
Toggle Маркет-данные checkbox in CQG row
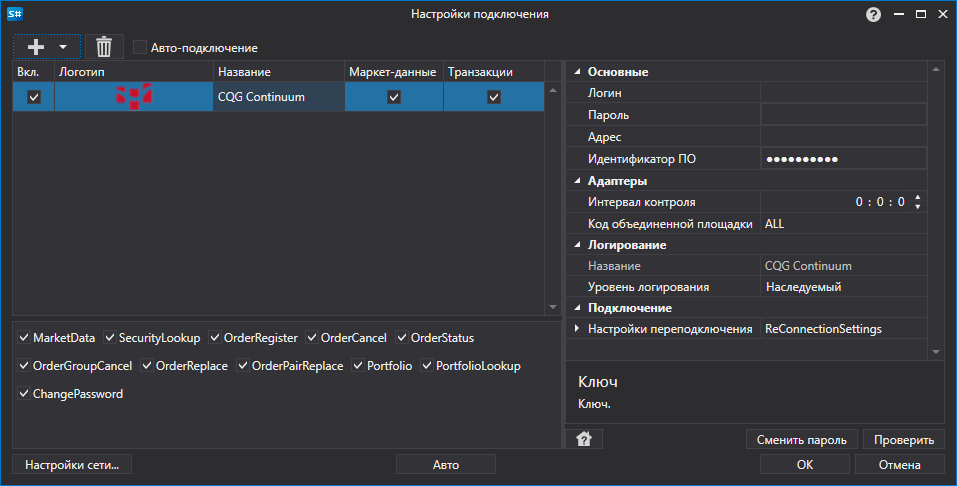point(394,96)
